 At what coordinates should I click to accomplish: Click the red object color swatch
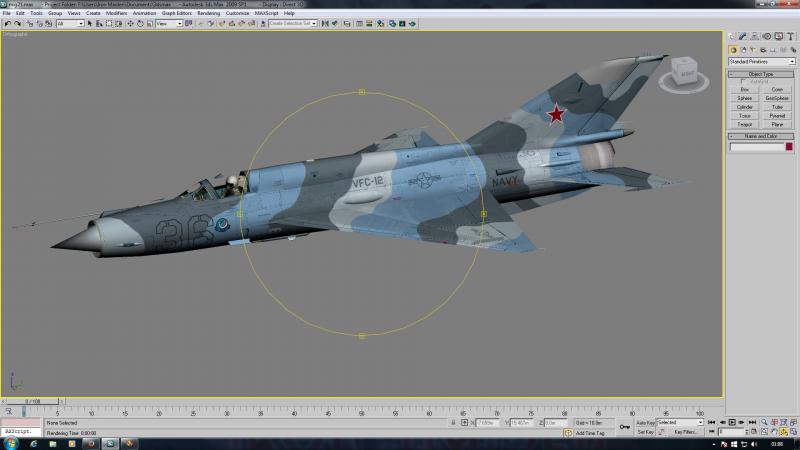tap(789, 147)
